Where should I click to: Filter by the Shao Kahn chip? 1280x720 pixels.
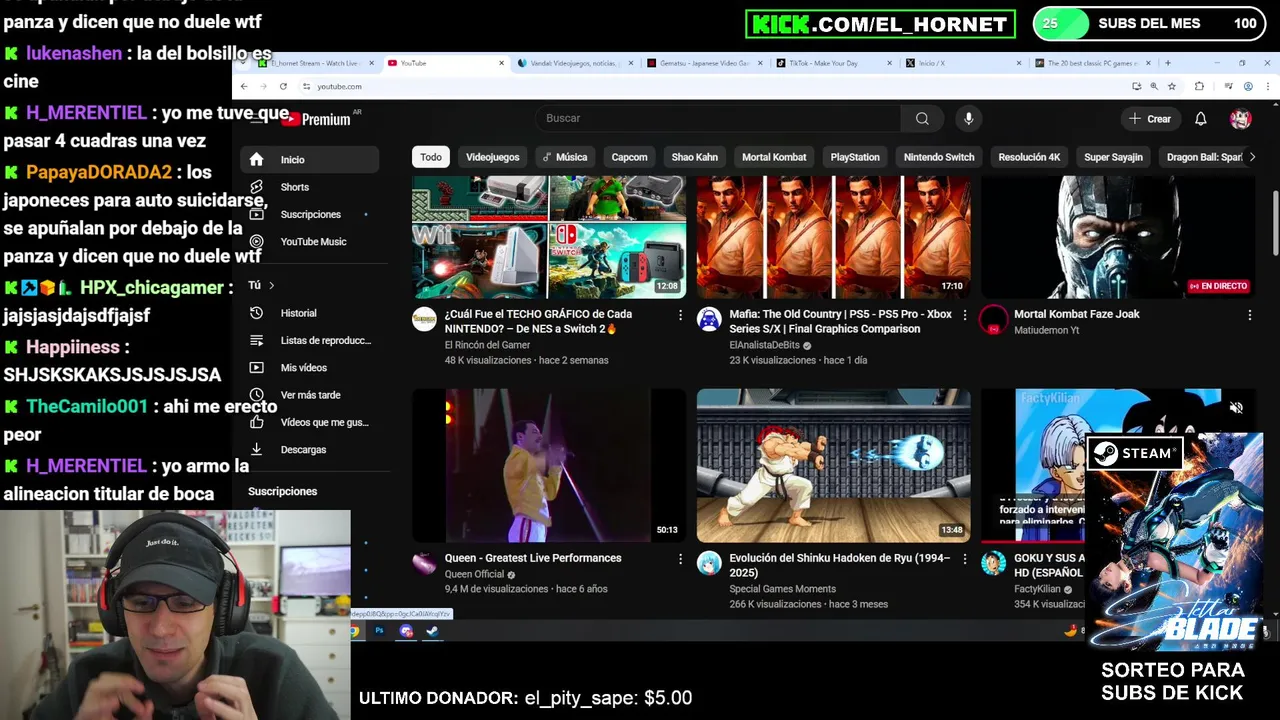[x=695, y=157]
